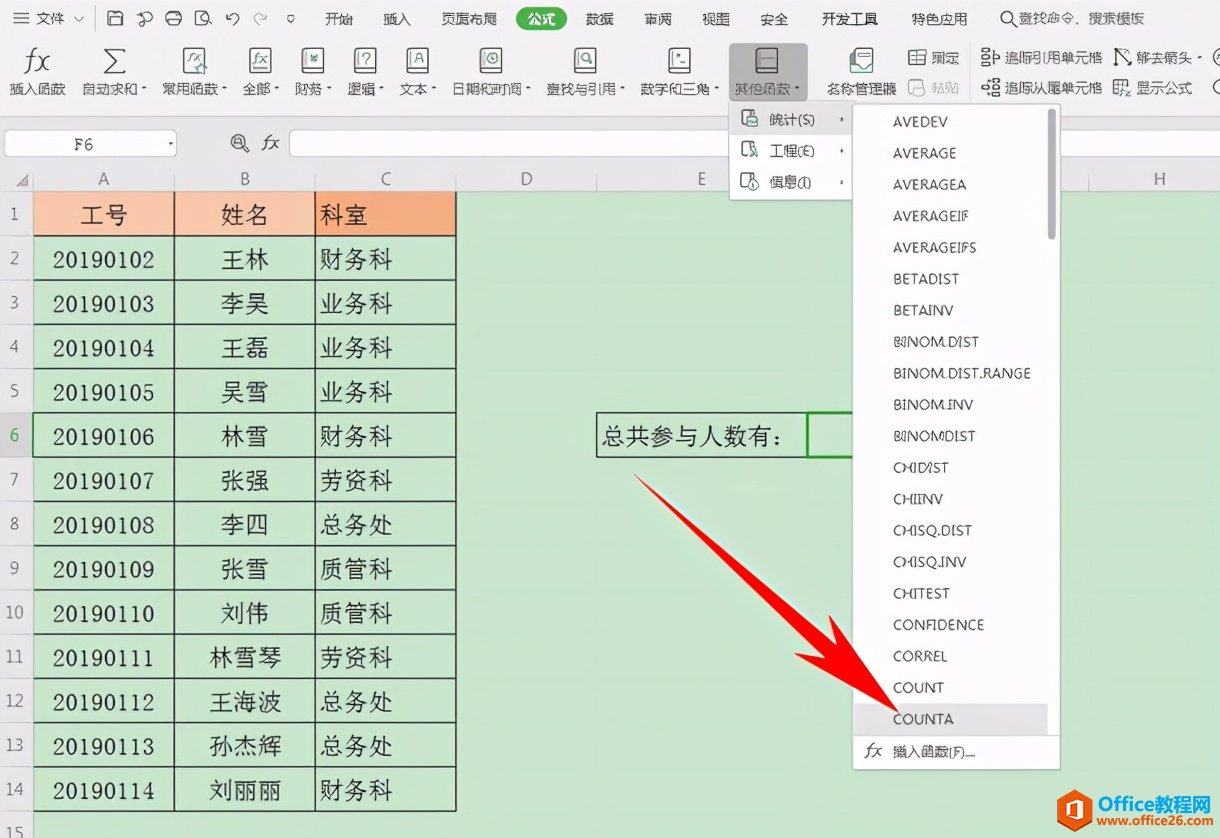Click the Redo arrow icon
The height and width of the screenshot is (838, 1220).
pos(261,19)
